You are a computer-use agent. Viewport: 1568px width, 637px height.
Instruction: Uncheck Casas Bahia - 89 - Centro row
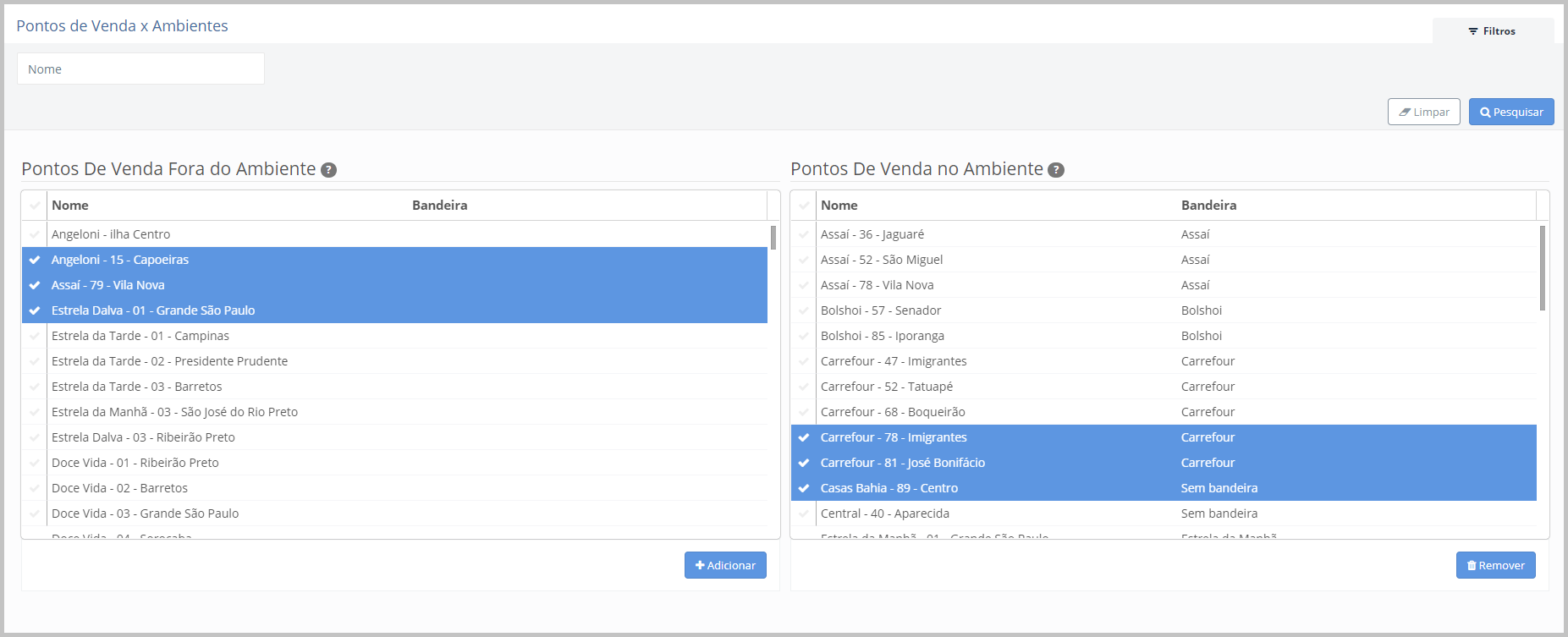point(804,488)
